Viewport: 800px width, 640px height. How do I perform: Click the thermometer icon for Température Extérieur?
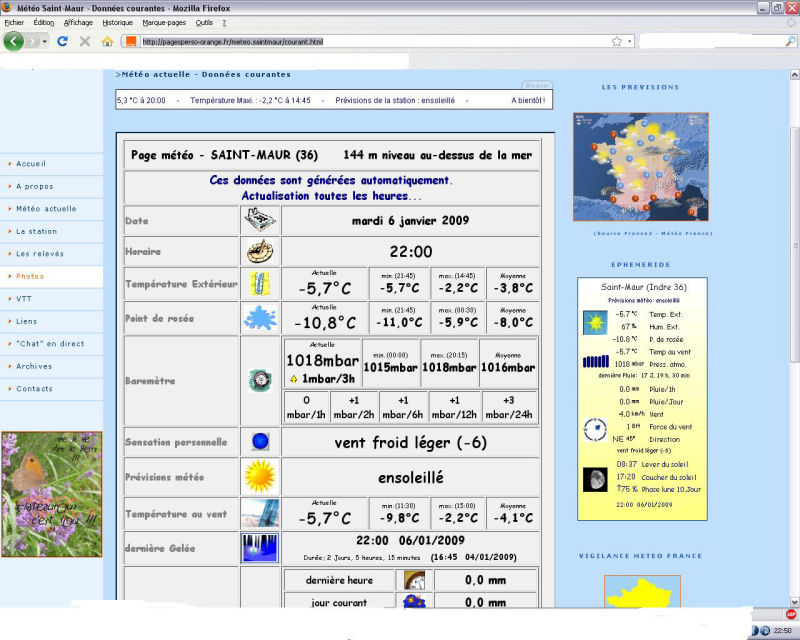260,284
